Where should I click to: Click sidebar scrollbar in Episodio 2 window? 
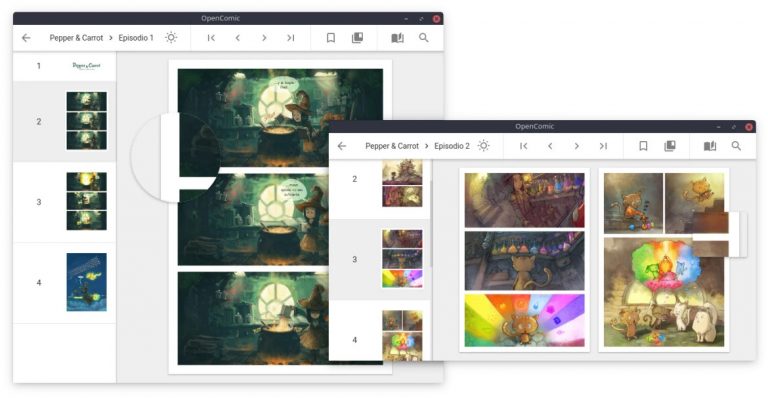click(432, 224)
